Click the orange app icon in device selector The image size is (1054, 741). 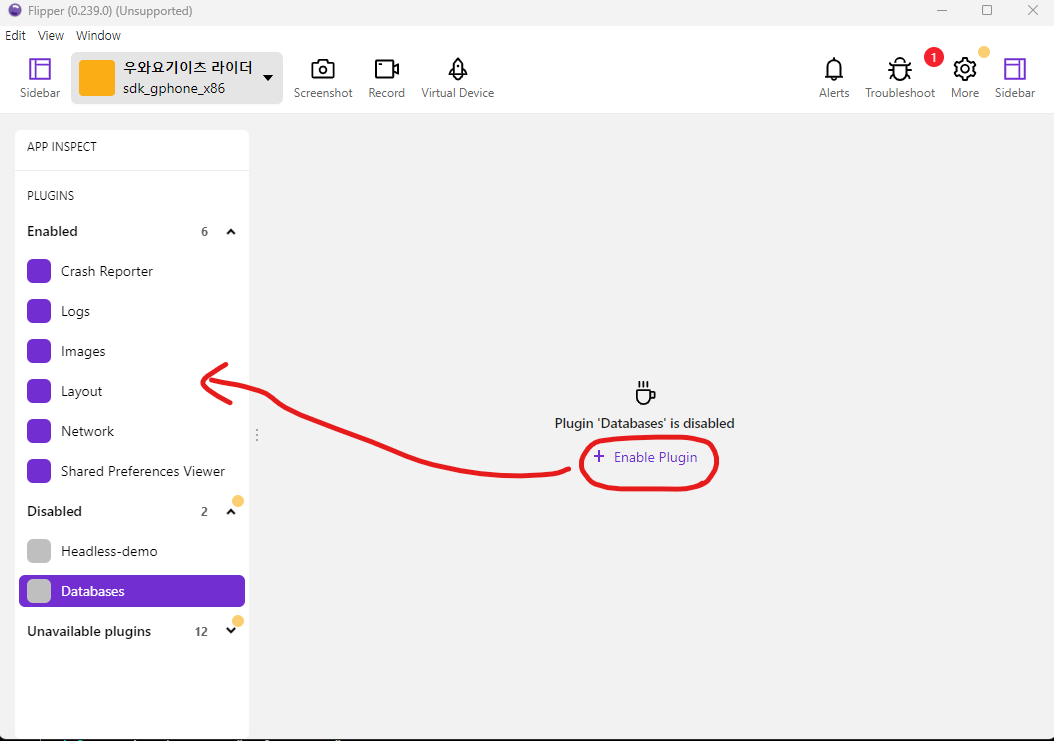coord(97,78)
